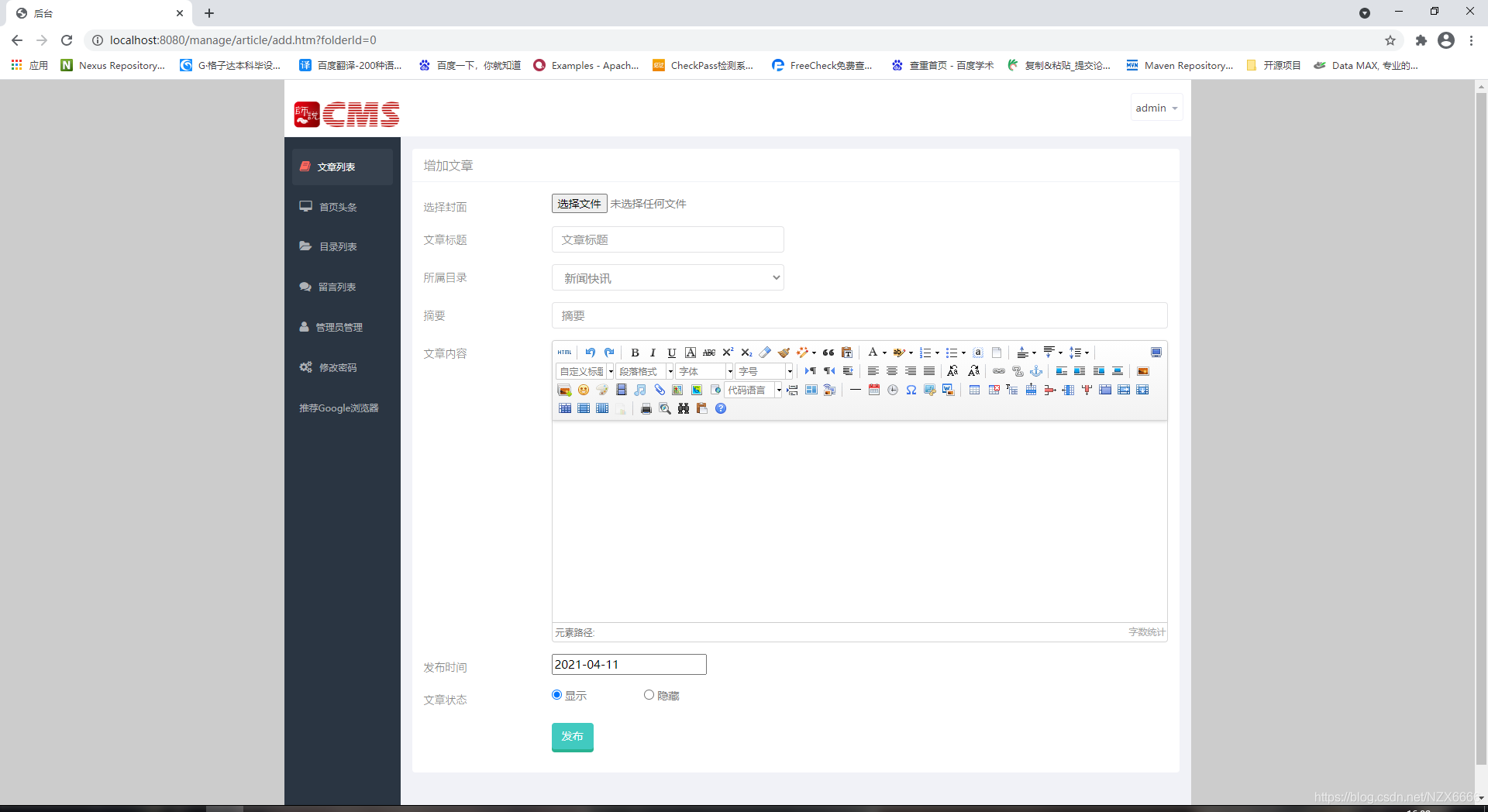Click 选择文件 to choose a cover image

click(578, 203)
